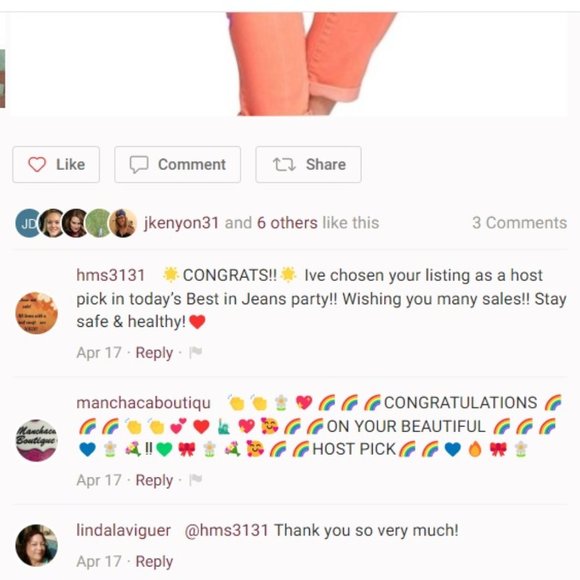Flag the hms3131 comment
The height and width of the screenshot is (580, 580).
click(195, 352)
